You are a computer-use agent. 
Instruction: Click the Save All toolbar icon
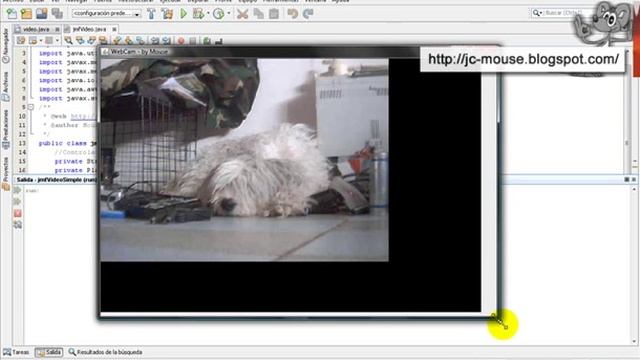point(57,13)
